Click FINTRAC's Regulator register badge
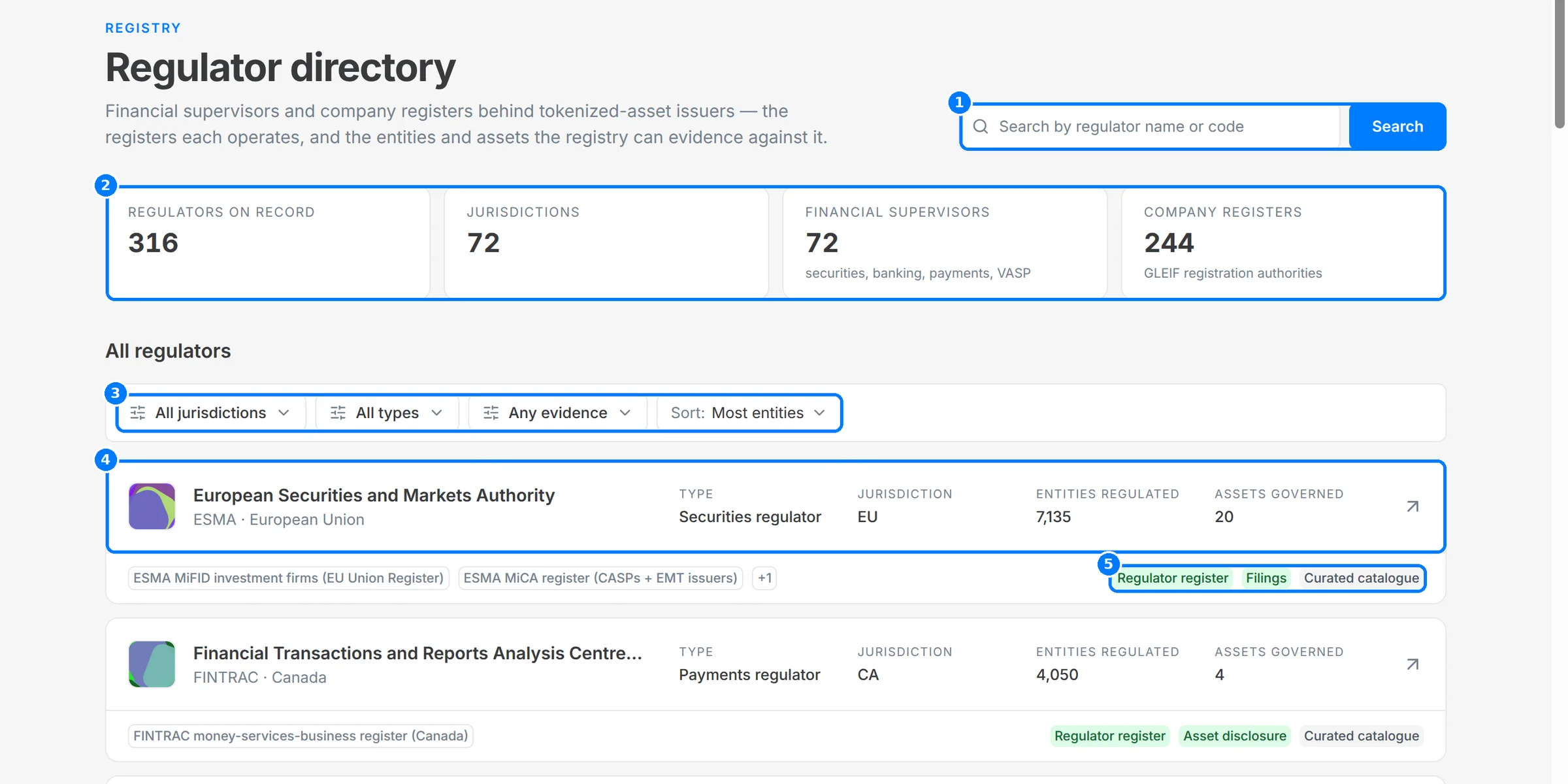Image resolution: width=1568 pixels, height=784 pixels. tap(1110, 736)
